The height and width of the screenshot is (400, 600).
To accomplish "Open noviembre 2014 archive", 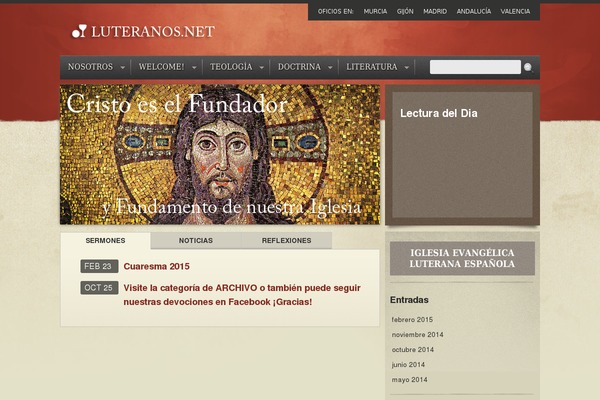I will coord(417,335).
